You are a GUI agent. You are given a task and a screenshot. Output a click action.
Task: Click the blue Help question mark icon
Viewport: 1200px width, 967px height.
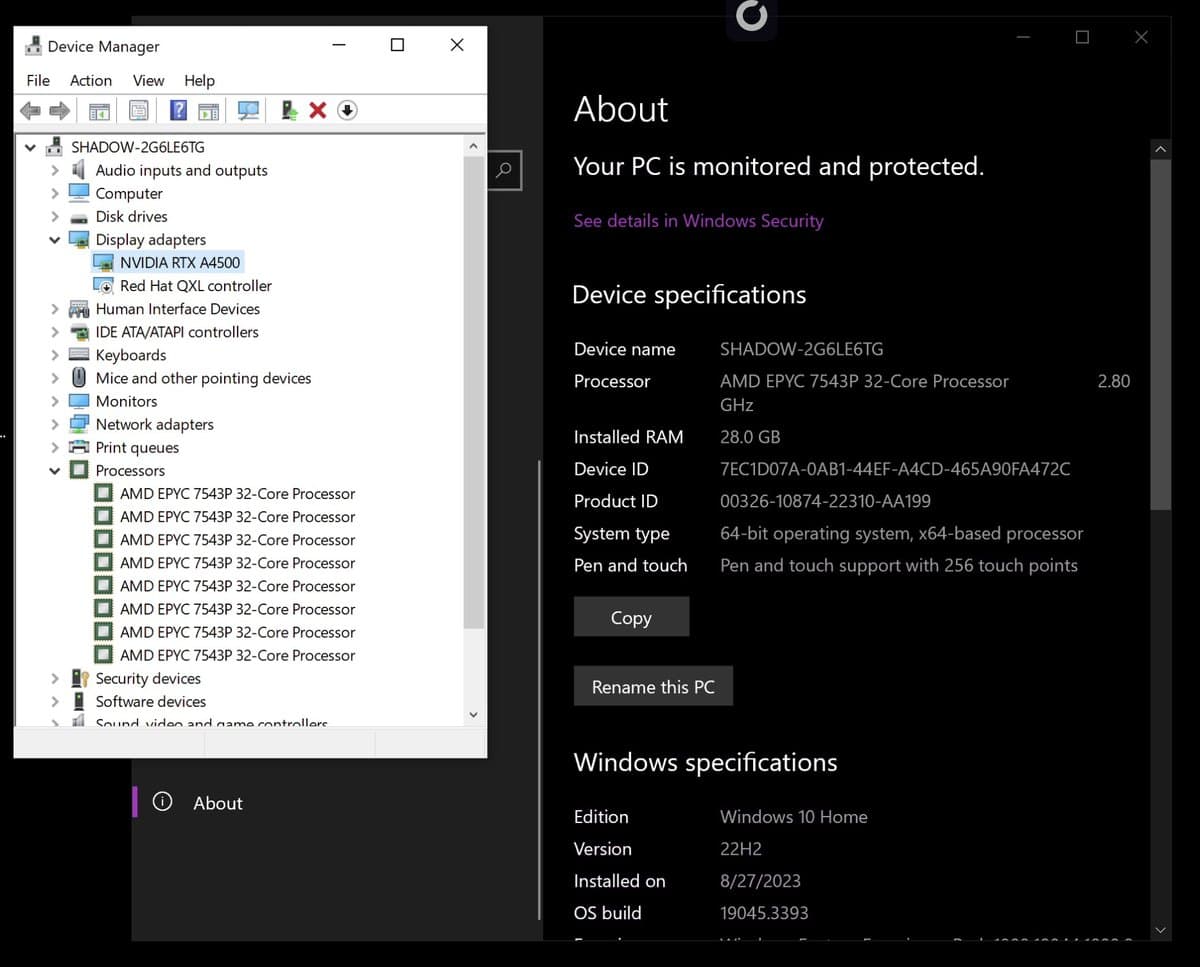[178, 111]
